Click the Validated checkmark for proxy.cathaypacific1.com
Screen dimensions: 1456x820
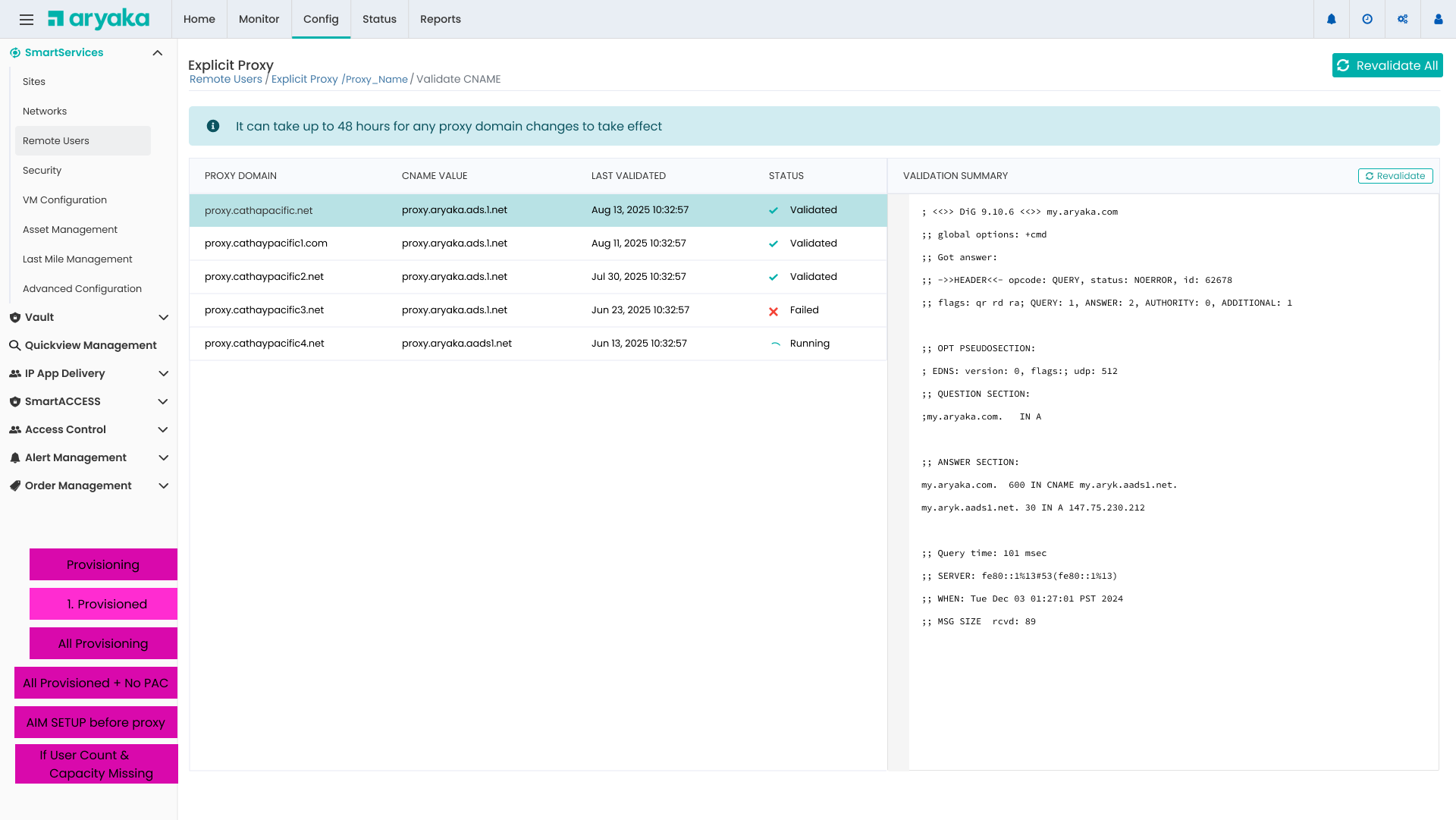point(773,243)
